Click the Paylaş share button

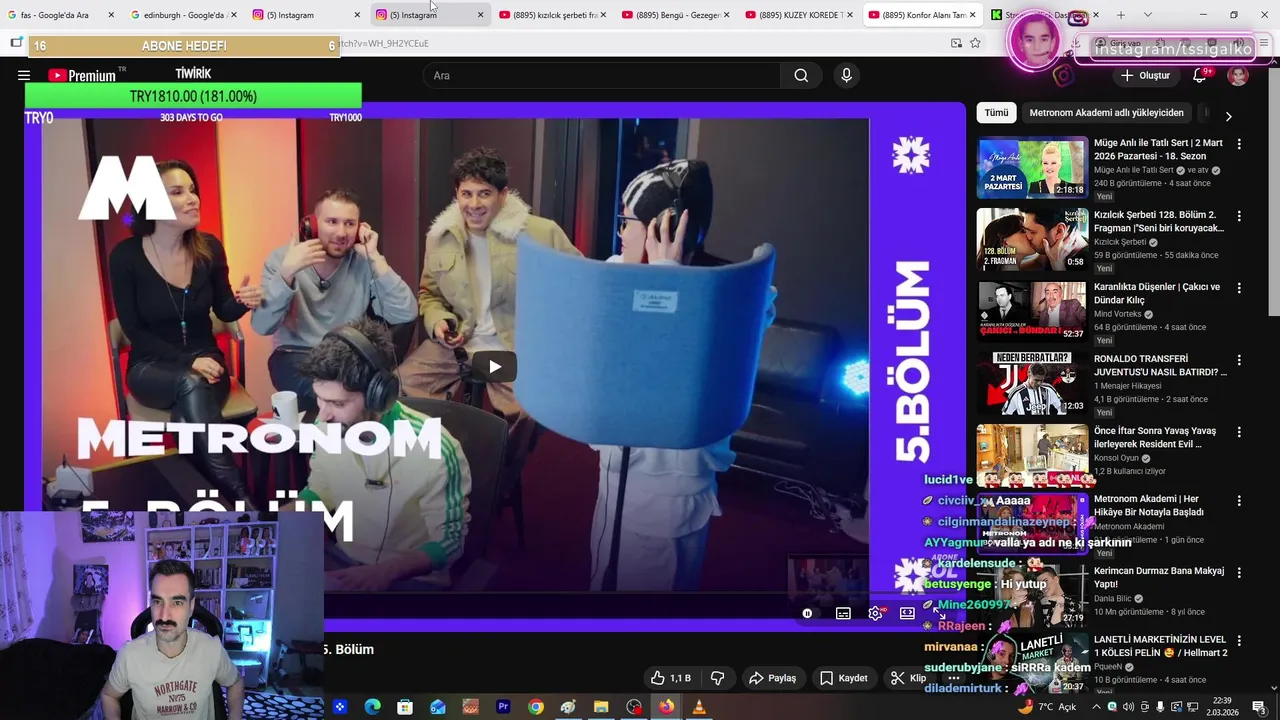[773, 678]
